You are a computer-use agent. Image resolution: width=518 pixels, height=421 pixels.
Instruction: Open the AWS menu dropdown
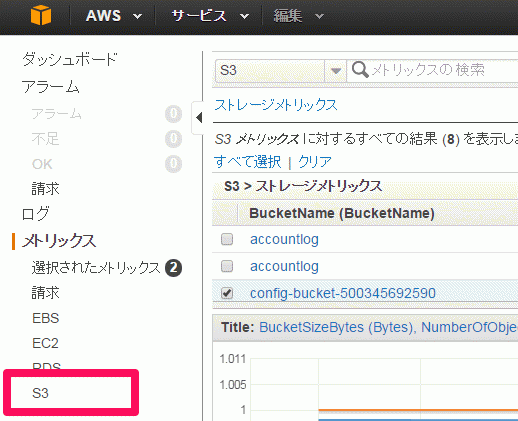pos(114,16)
